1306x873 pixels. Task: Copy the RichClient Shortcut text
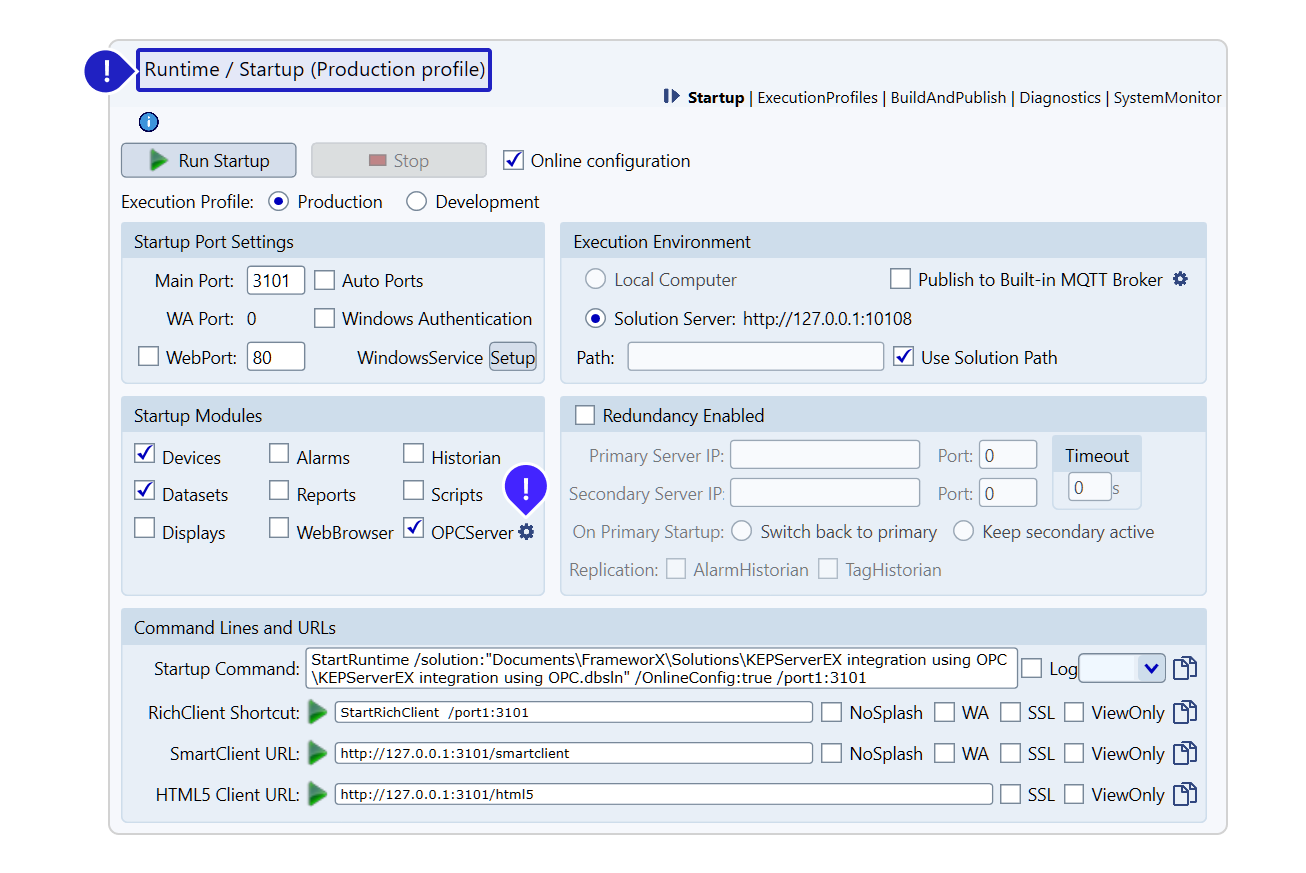click(x=1185, y=712)
